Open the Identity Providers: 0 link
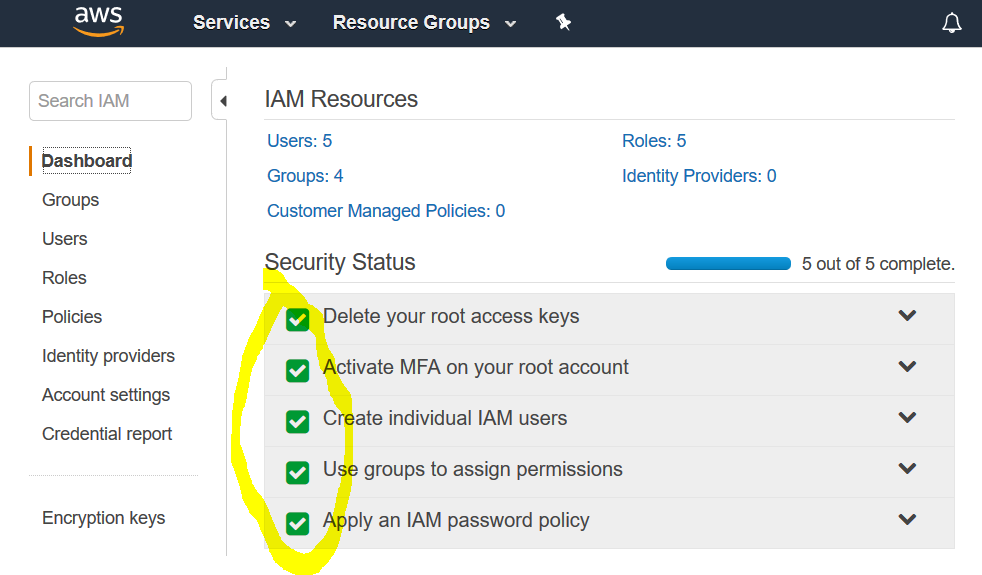Viewport: 982px width, 575px height. [x=699, y=176]
